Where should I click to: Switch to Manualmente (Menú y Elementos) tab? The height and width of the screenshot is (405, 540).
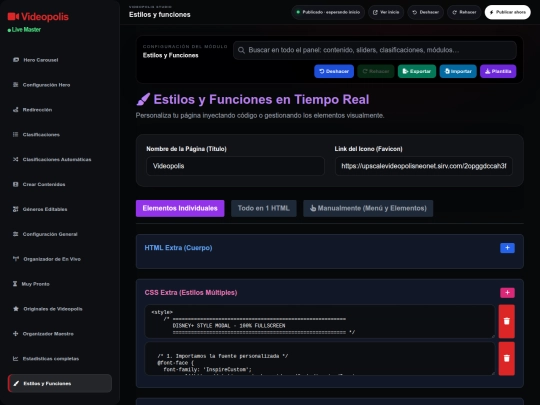click(368, 208)
